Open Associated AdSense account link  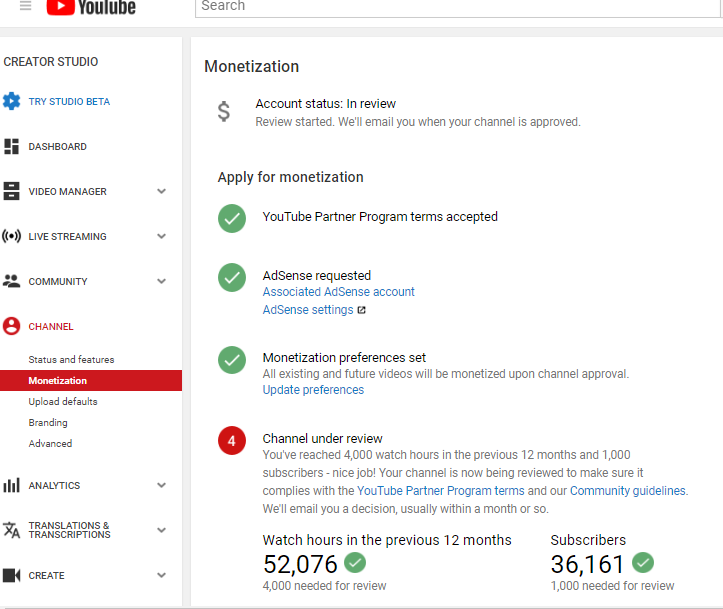[338, 292]
